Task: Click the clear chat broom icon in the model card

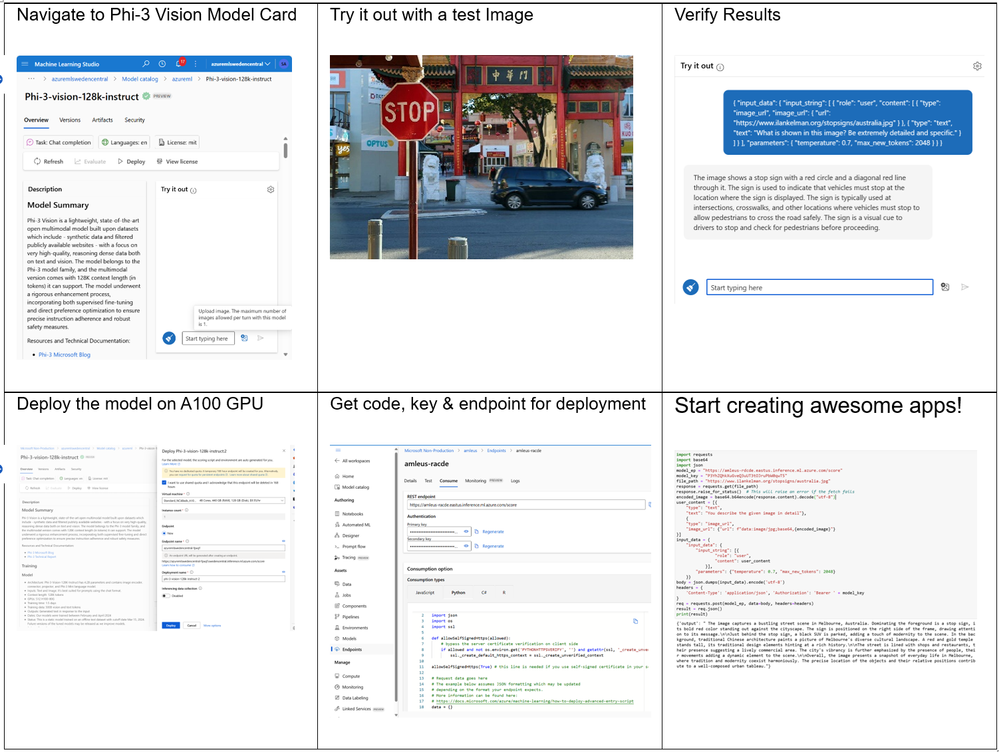Action: pyautogui.click(x=169, y=338)
